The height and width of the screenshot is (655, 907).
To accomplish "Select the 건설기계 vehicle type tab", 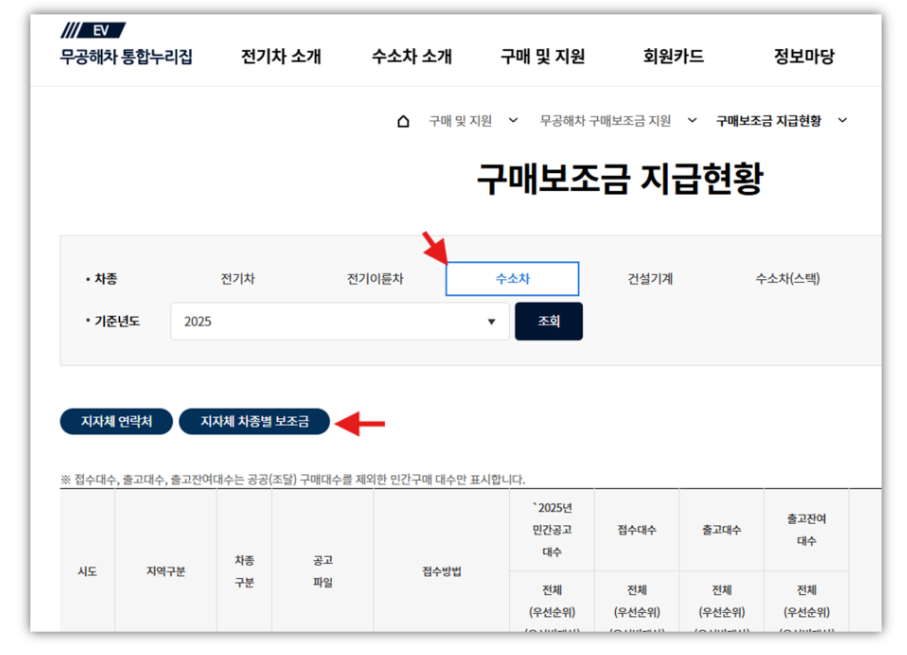I will tap(650, 279).
